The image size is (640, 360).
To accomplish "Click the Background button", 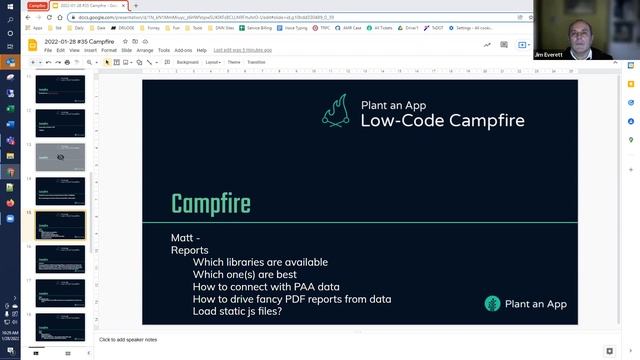I will pyautogui.click(x=187, y=62).
